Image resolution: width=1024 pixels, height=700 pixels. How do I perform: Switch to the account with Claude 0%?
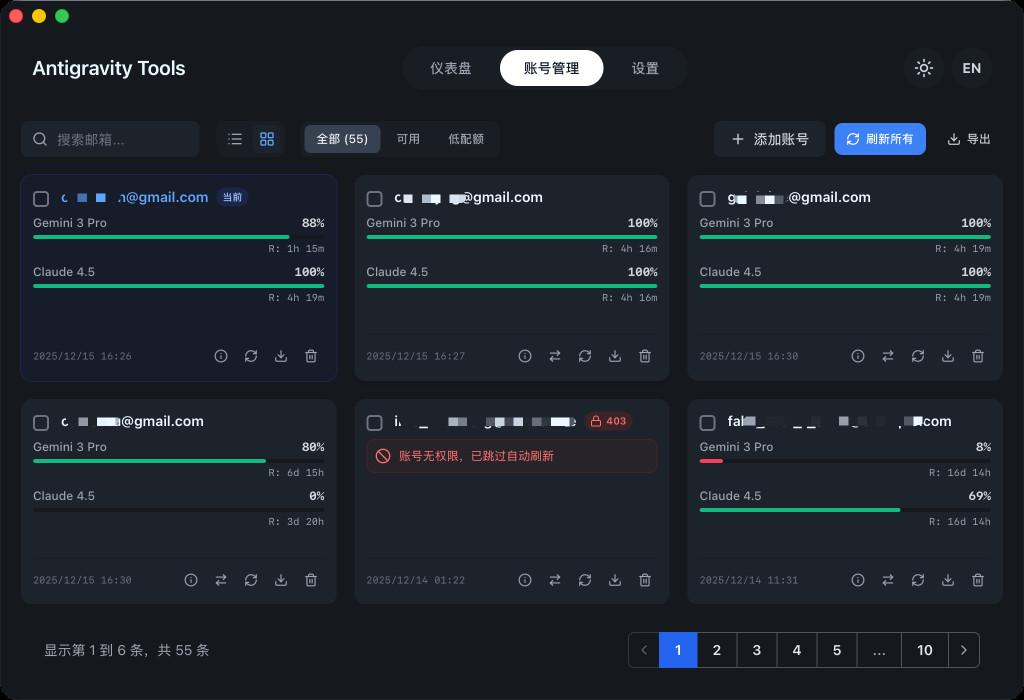pyautogui.click(x=221, y=580)
